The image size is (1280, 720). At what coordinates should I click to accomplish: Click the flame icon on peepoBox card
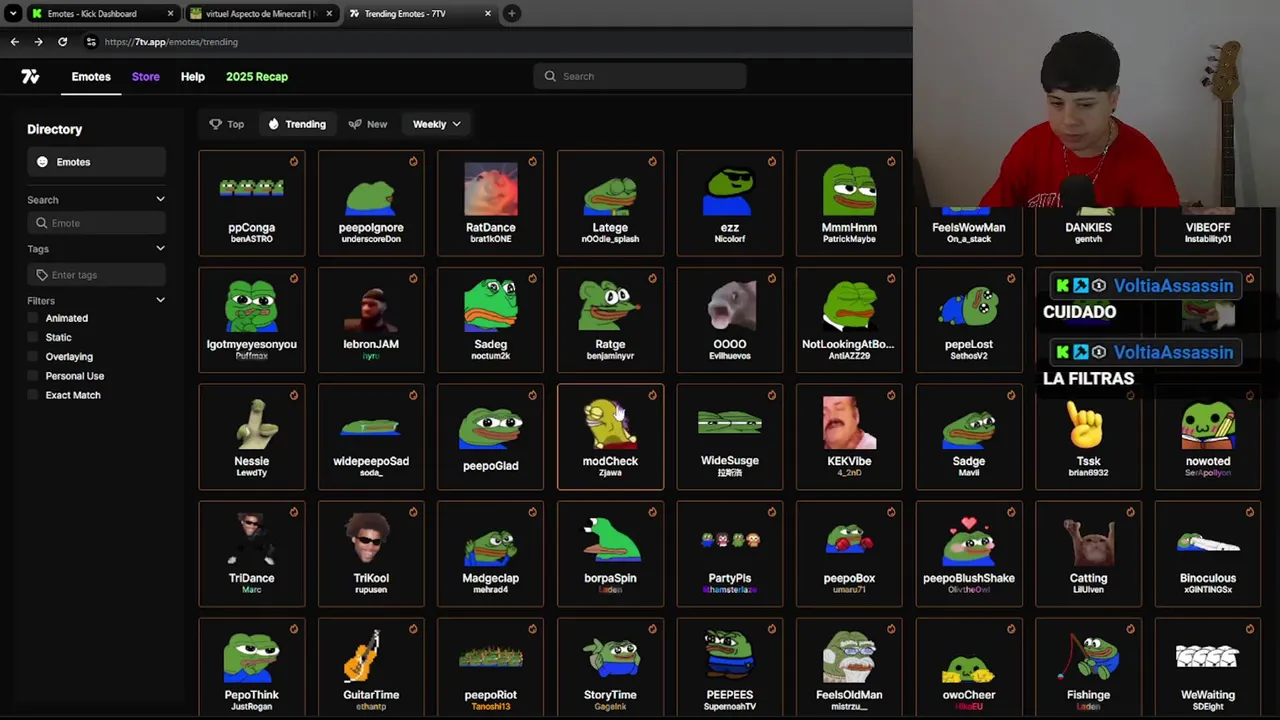coord(891,512)
